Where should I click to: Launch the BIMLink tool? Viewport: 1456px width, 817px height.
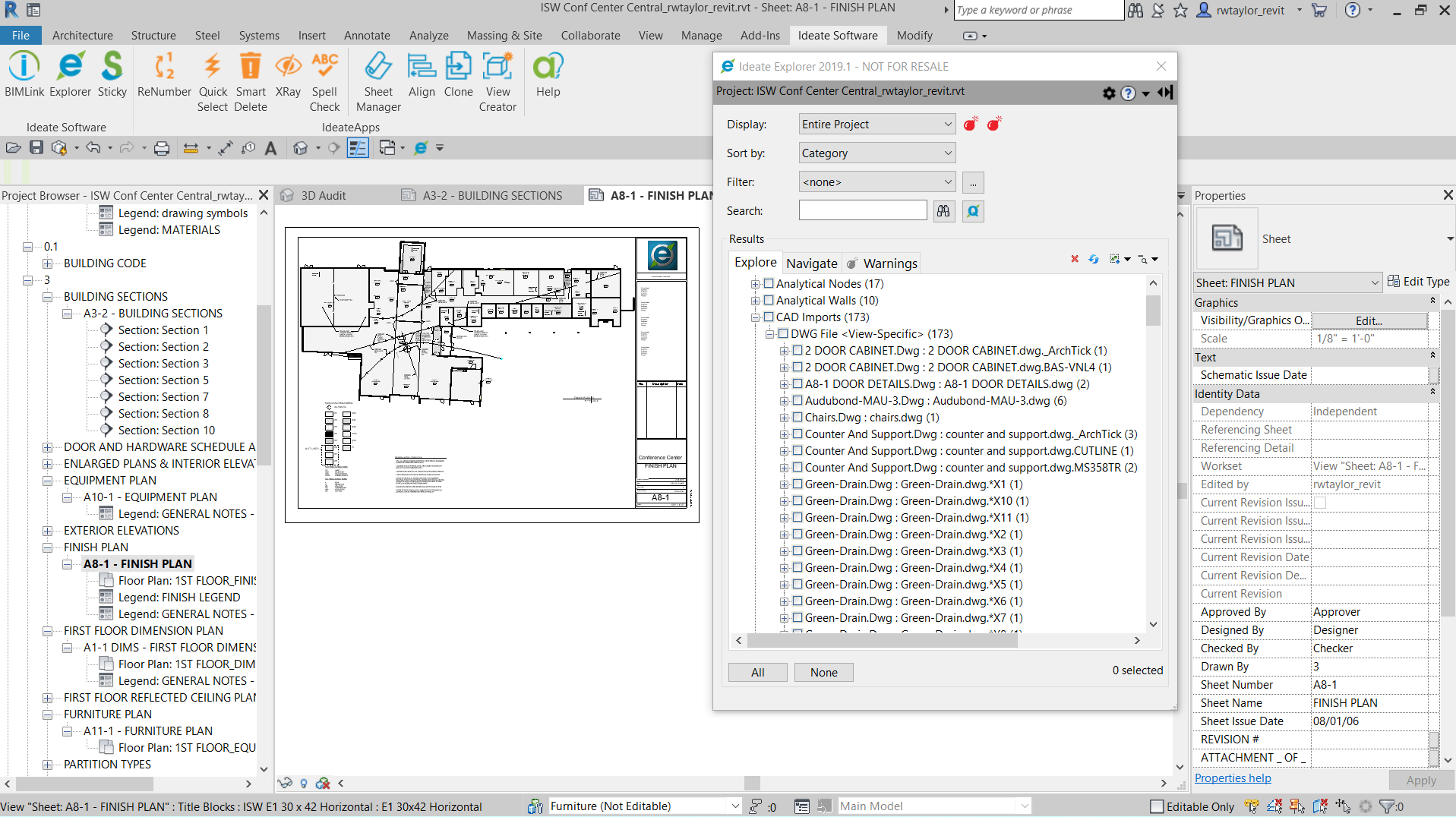click(24, 74)
